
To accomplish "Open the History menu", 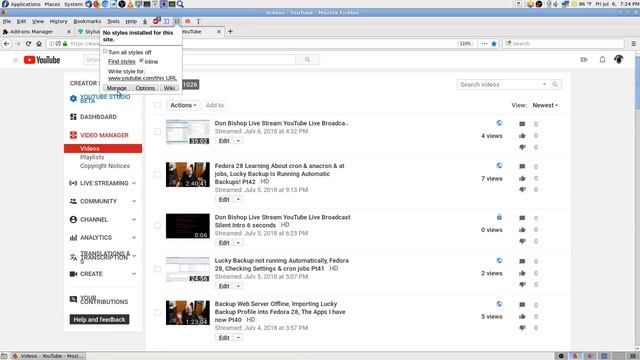I will 58,21.
